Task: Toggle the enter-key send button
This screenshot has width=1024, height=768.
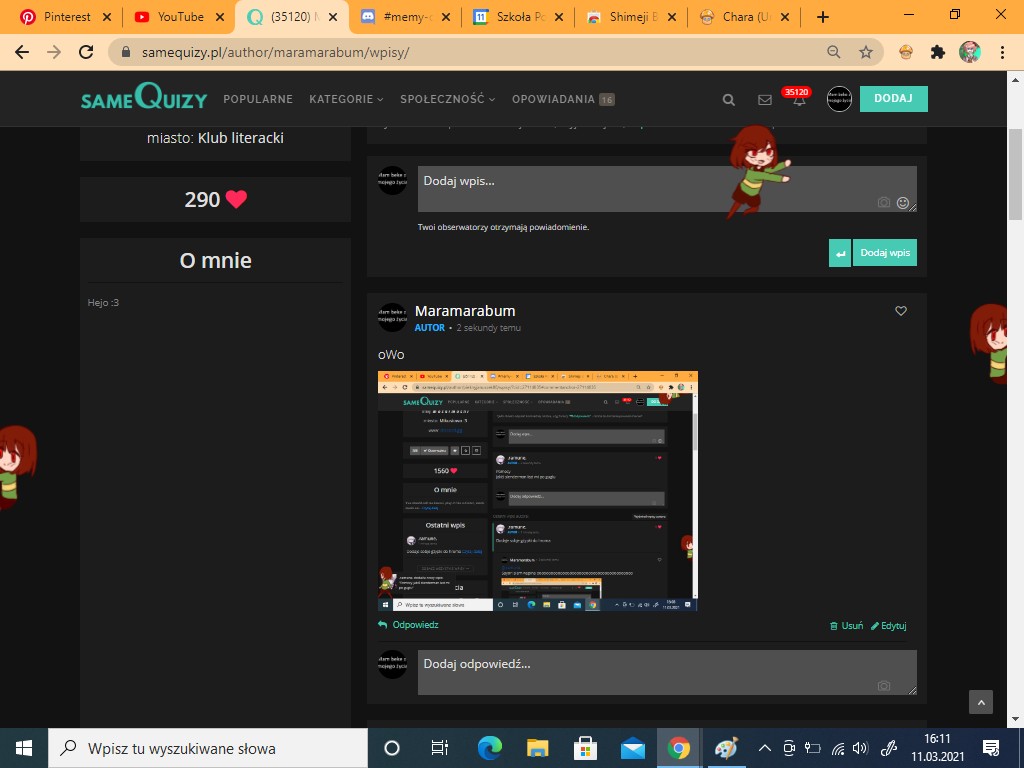Action: [840, 253]
